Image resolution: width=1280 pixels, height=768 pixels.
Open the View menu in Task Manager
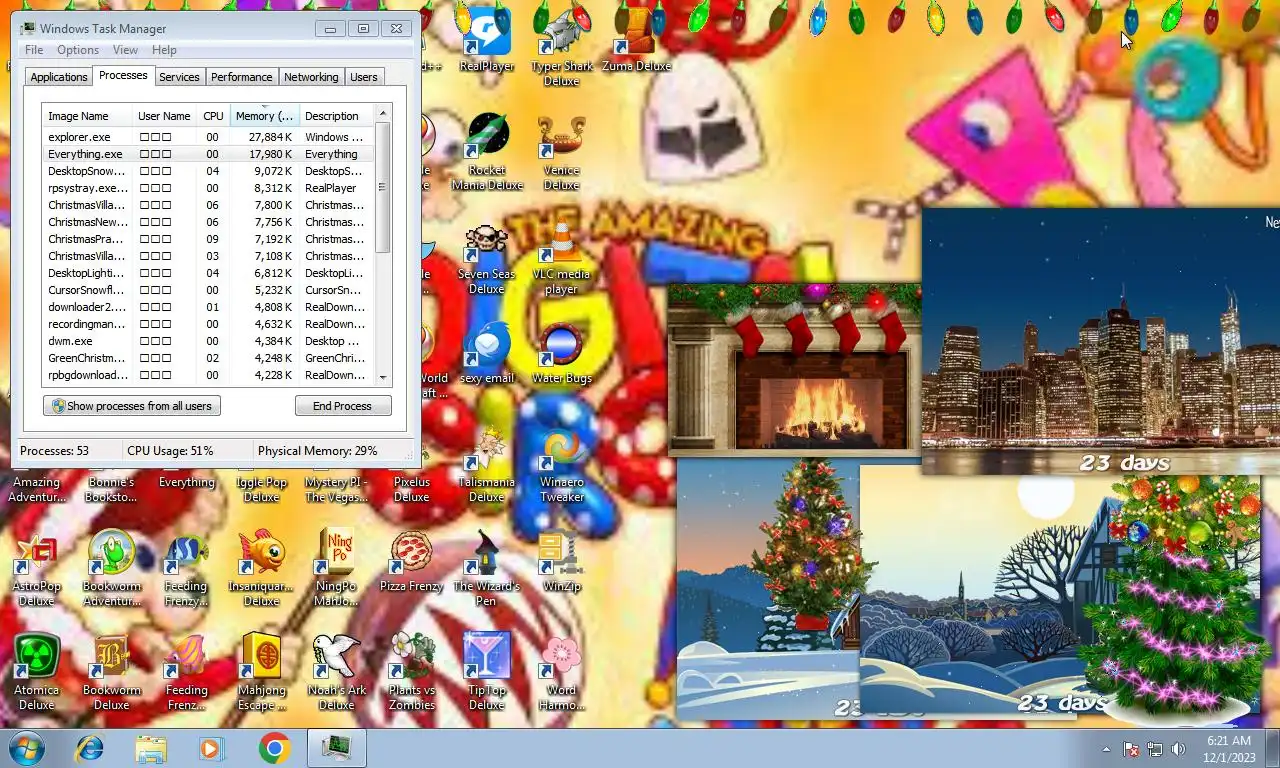(125, 50)
